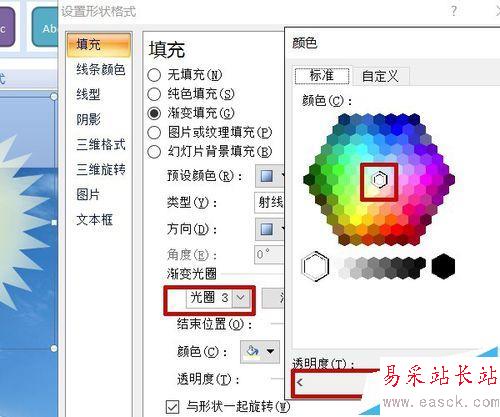The image size is (500, 417).
Task: Pick the center white hexagon in color wheel
Action: [x=379, y=180]
